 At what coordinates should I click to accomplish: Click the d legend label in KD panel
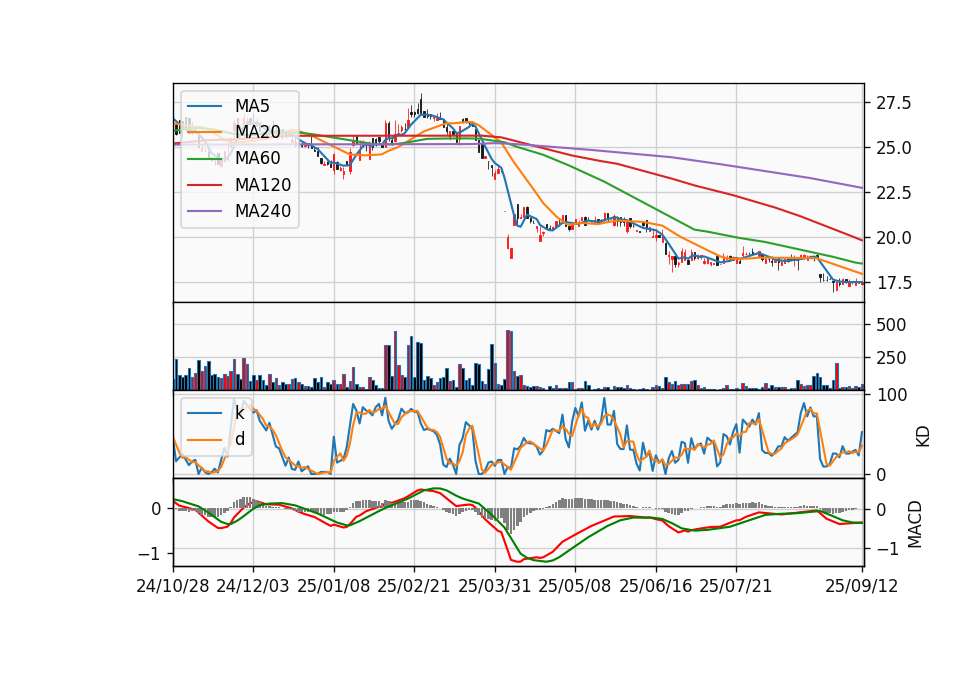tap(240, 439)
